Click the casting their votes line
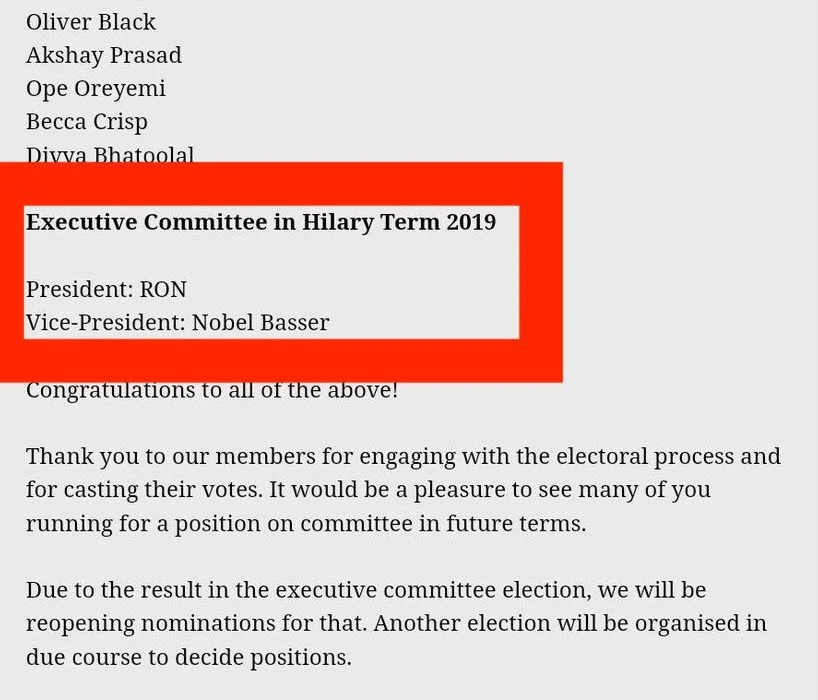The width and height of the screenshot is (818, 700). point(368,490)
